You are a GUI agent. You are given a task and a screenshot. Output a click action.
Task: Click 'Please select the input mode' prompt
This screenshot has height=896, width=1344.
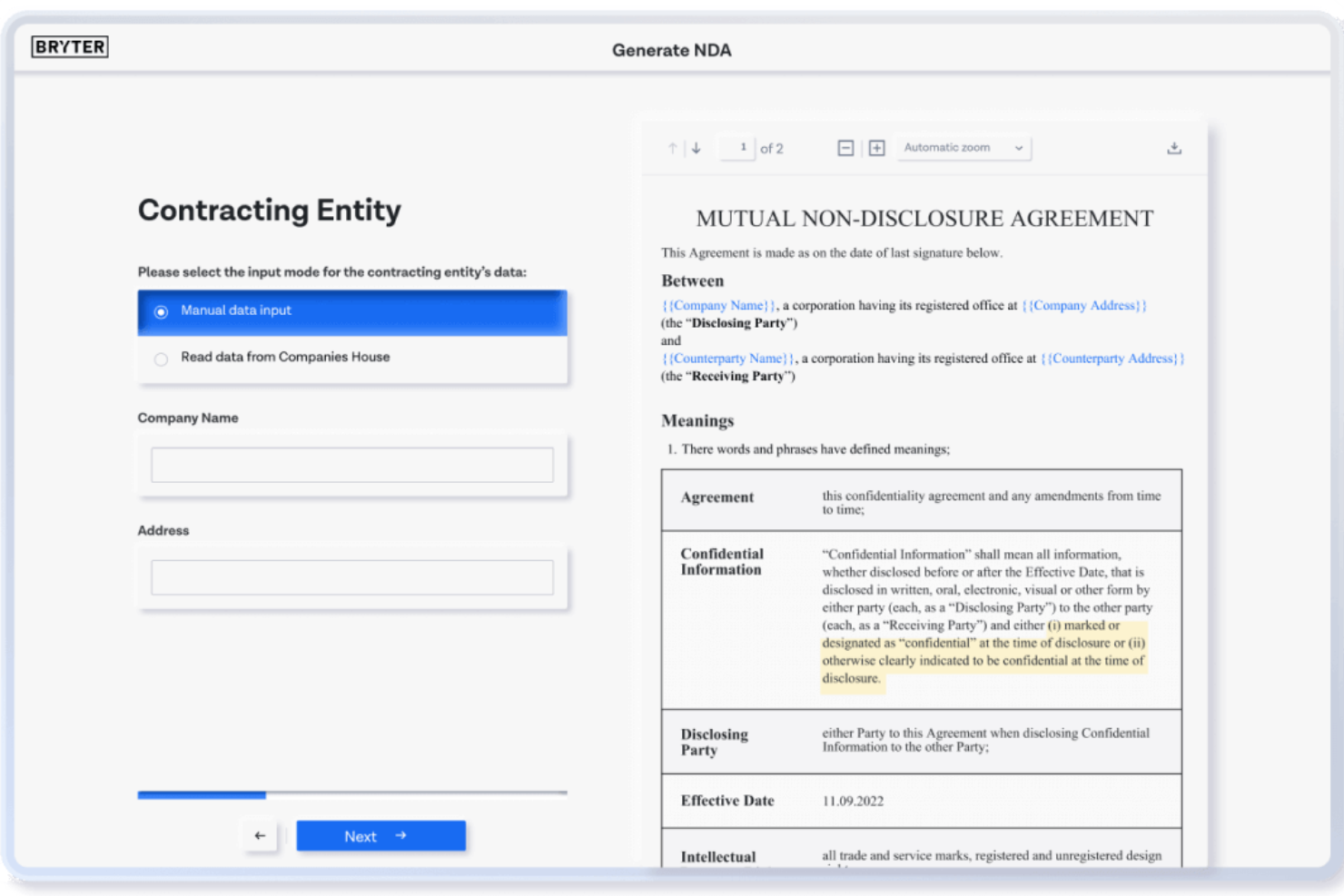[x=332, y=272]
